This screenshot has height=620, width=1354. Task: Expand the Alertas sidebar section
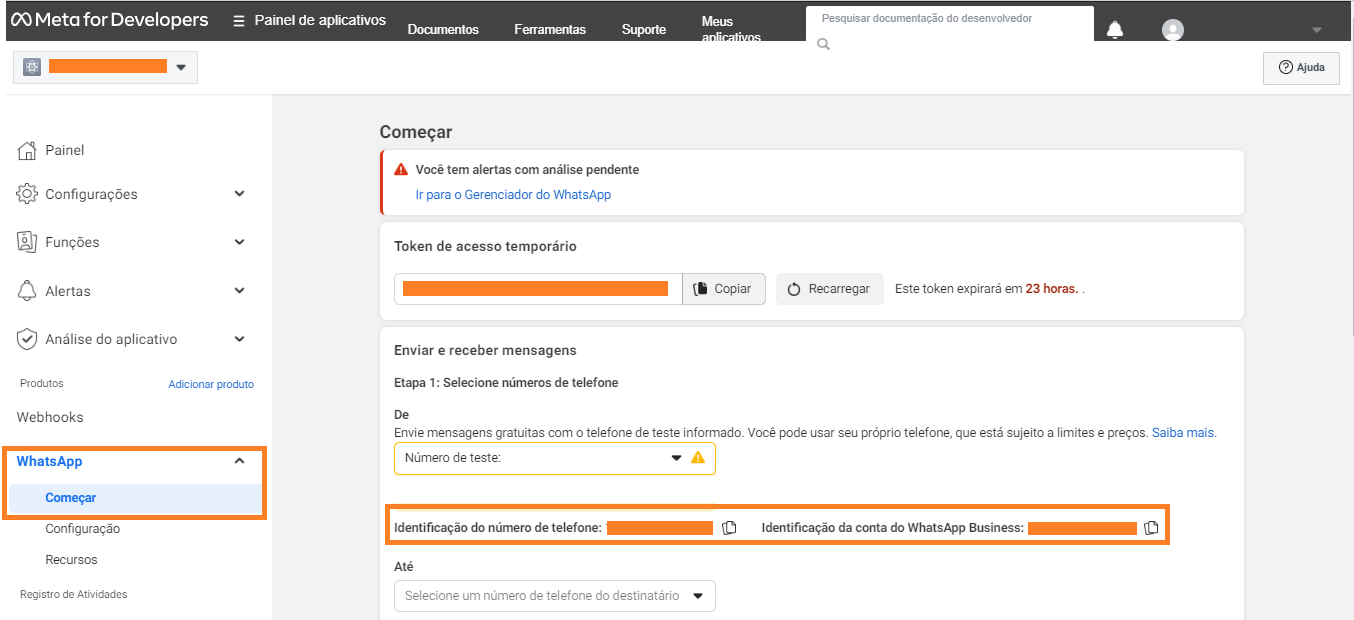(239, 291)
